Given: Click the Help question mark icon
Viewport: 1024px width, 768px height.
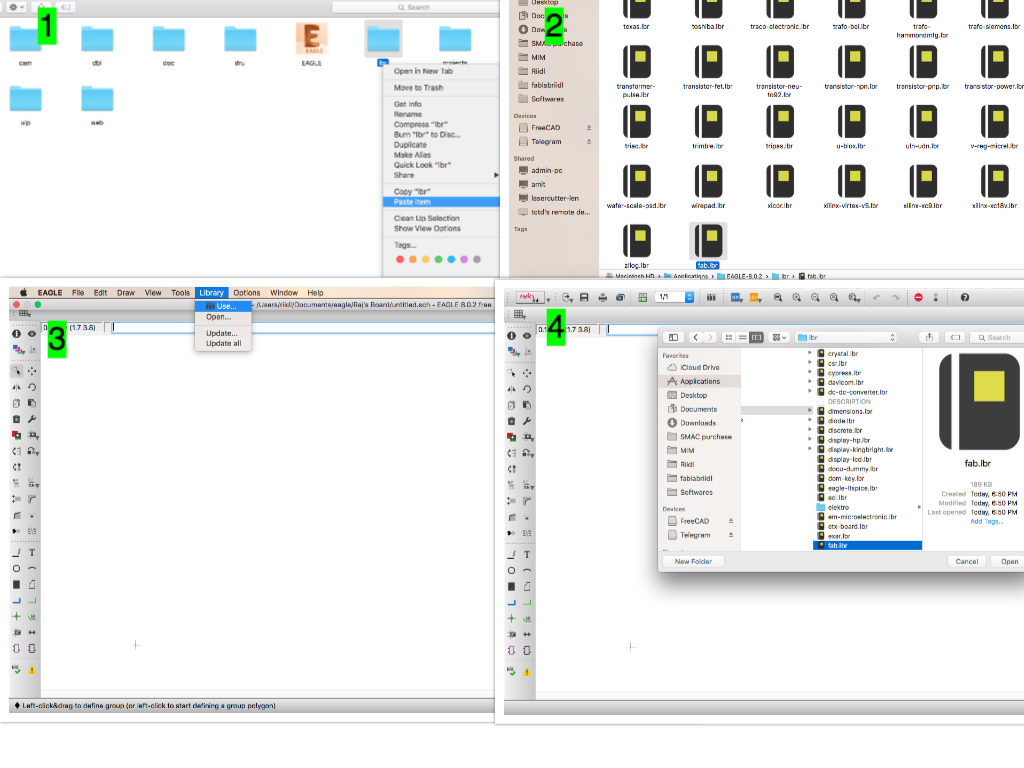Looking at the screenshot, I should click(965, 298).
